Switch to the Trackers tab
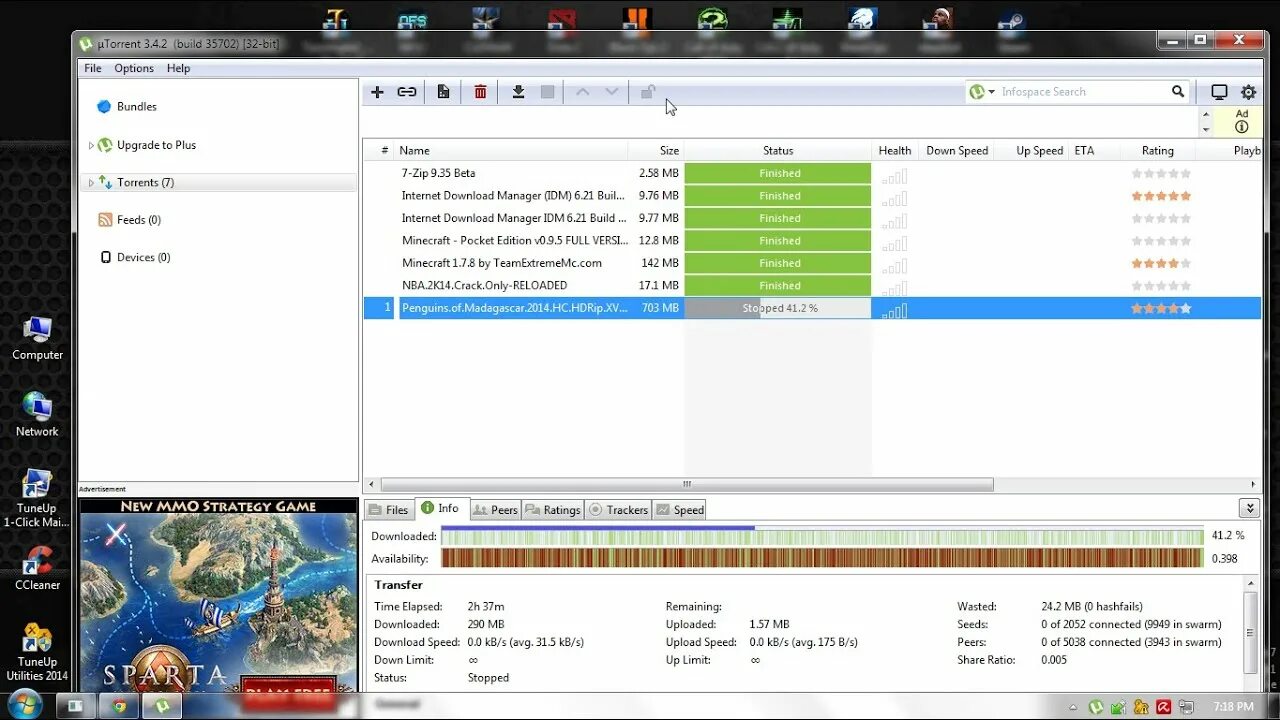This screenshot has height=720, width=1280. click(x=618, y=510)
